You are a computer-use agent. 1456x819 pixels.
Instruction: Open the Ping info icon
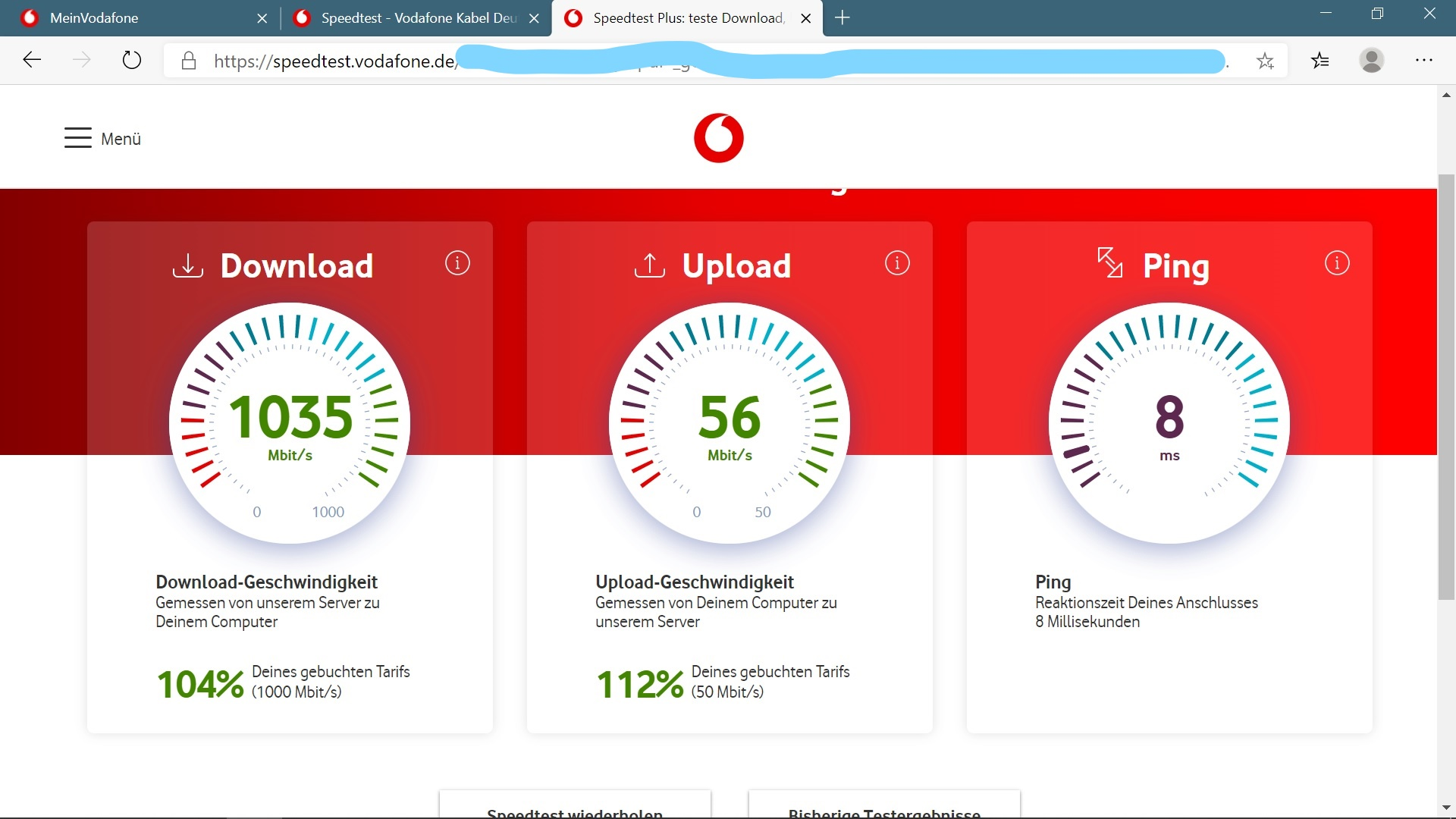tap(1337, 263)
